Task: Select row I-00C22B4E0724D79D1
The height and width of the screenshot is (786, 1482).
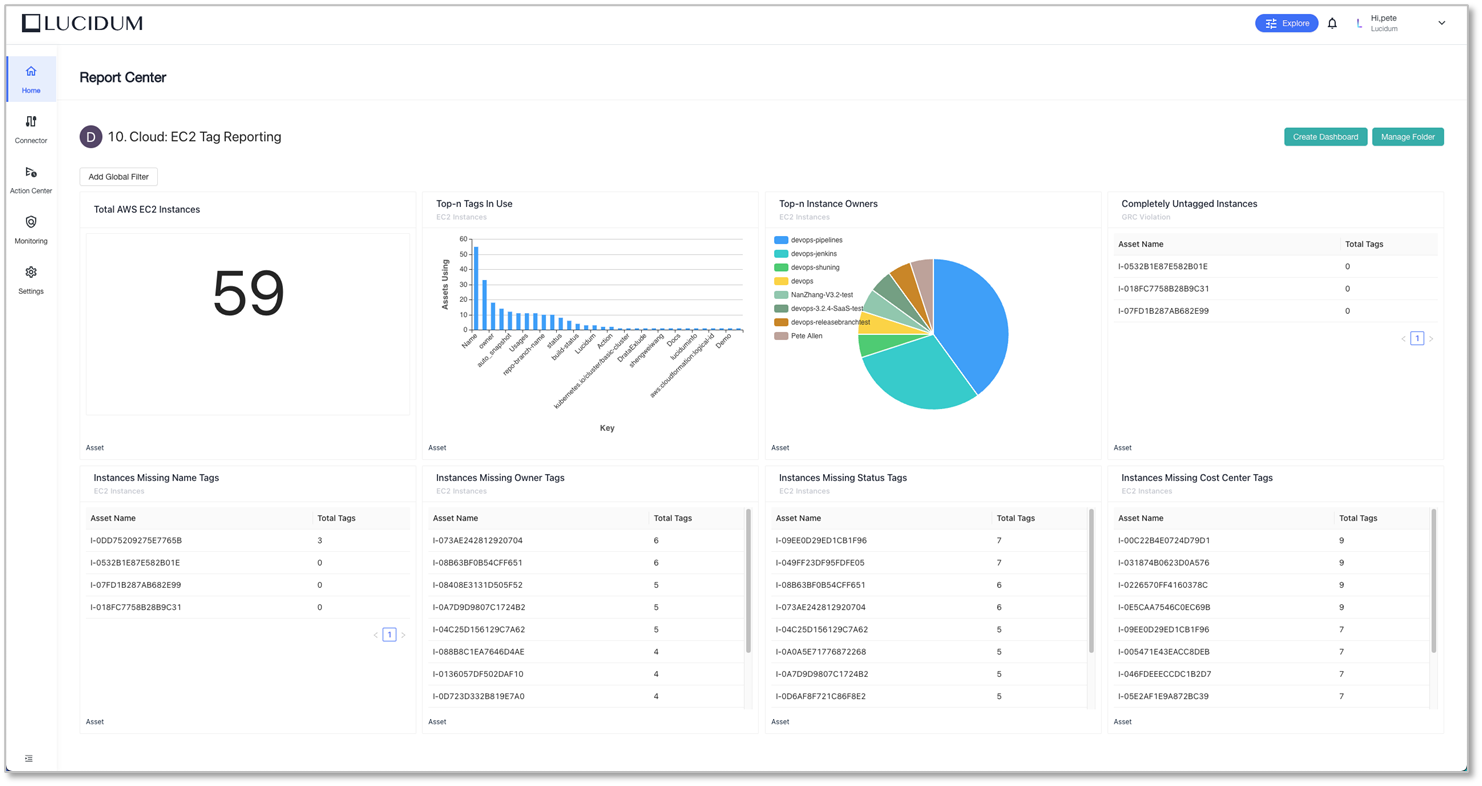Action: [x=1272, y=541]
